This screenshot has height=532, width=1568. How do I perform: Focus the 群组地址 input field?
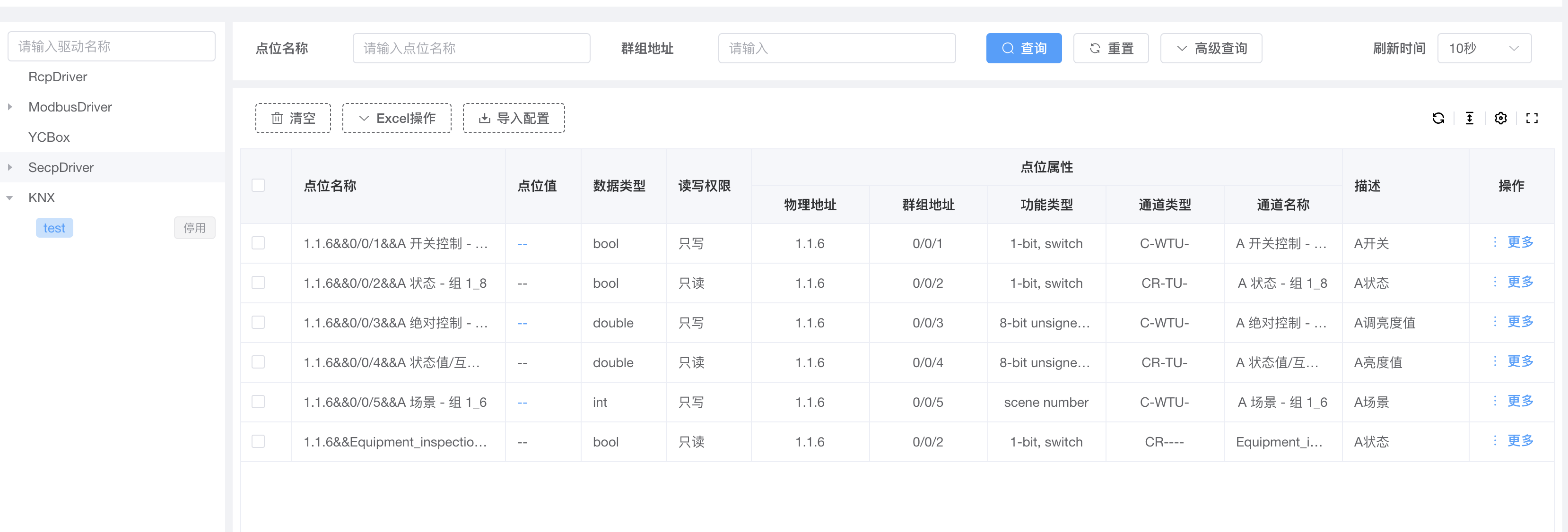pos(836,48)
